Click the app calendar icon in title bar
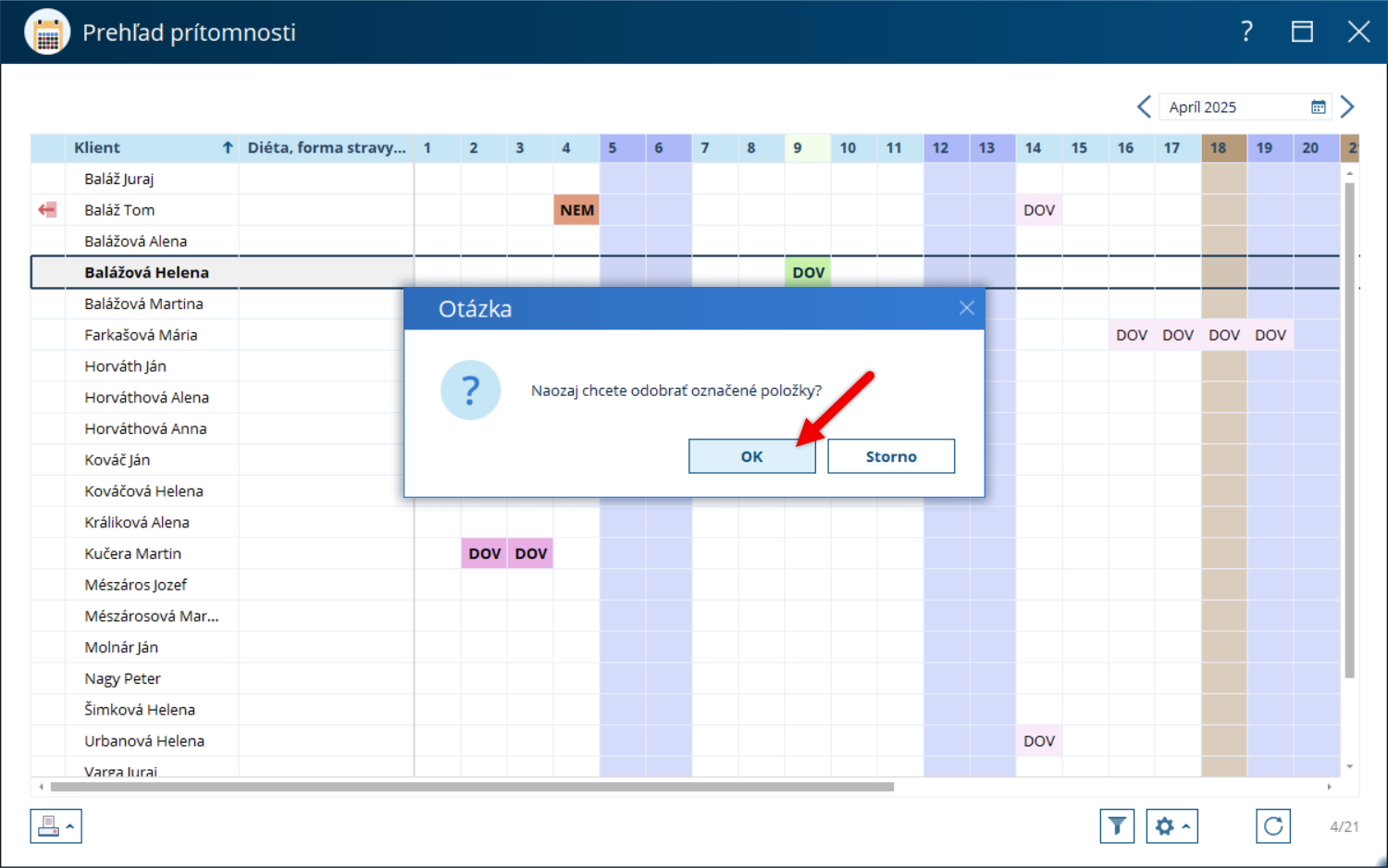The image size is (1388, 868). click(47, 32)
